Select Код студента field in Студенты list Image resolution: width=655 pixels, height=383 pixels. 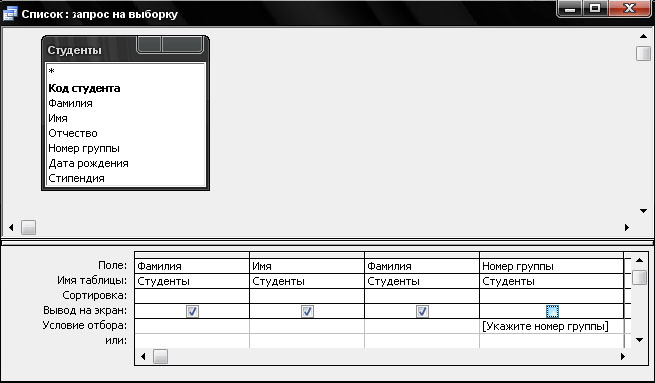coord(125,88)
